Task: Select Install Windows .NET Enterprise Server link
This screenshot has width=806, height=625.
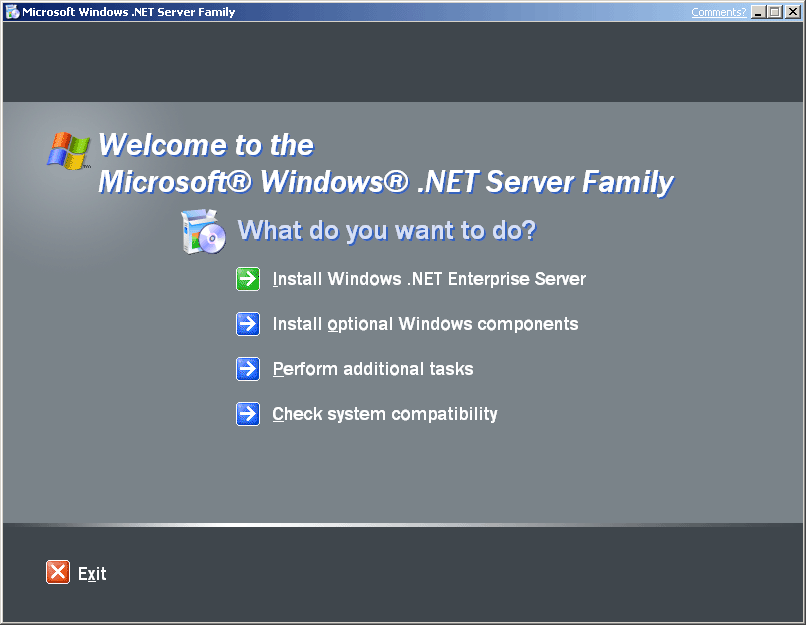Action: (429, 279)
